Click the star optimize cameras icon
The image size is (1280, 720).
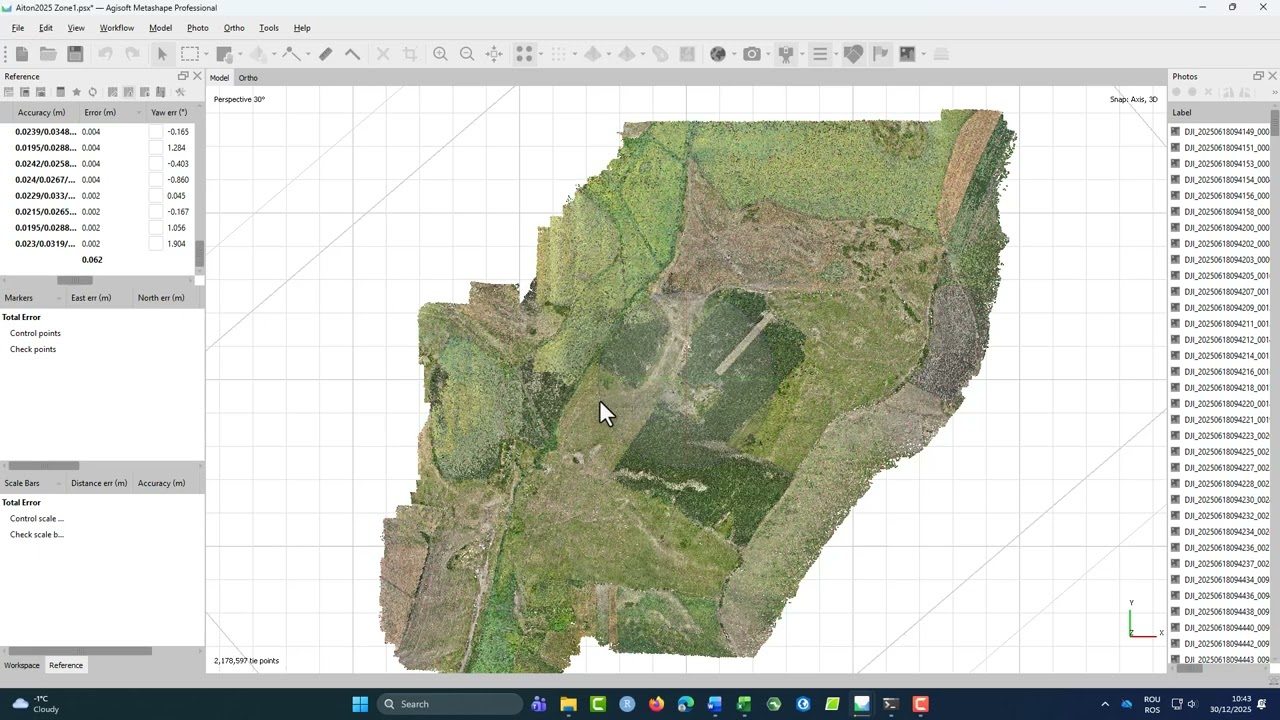[x=76, y=92]
